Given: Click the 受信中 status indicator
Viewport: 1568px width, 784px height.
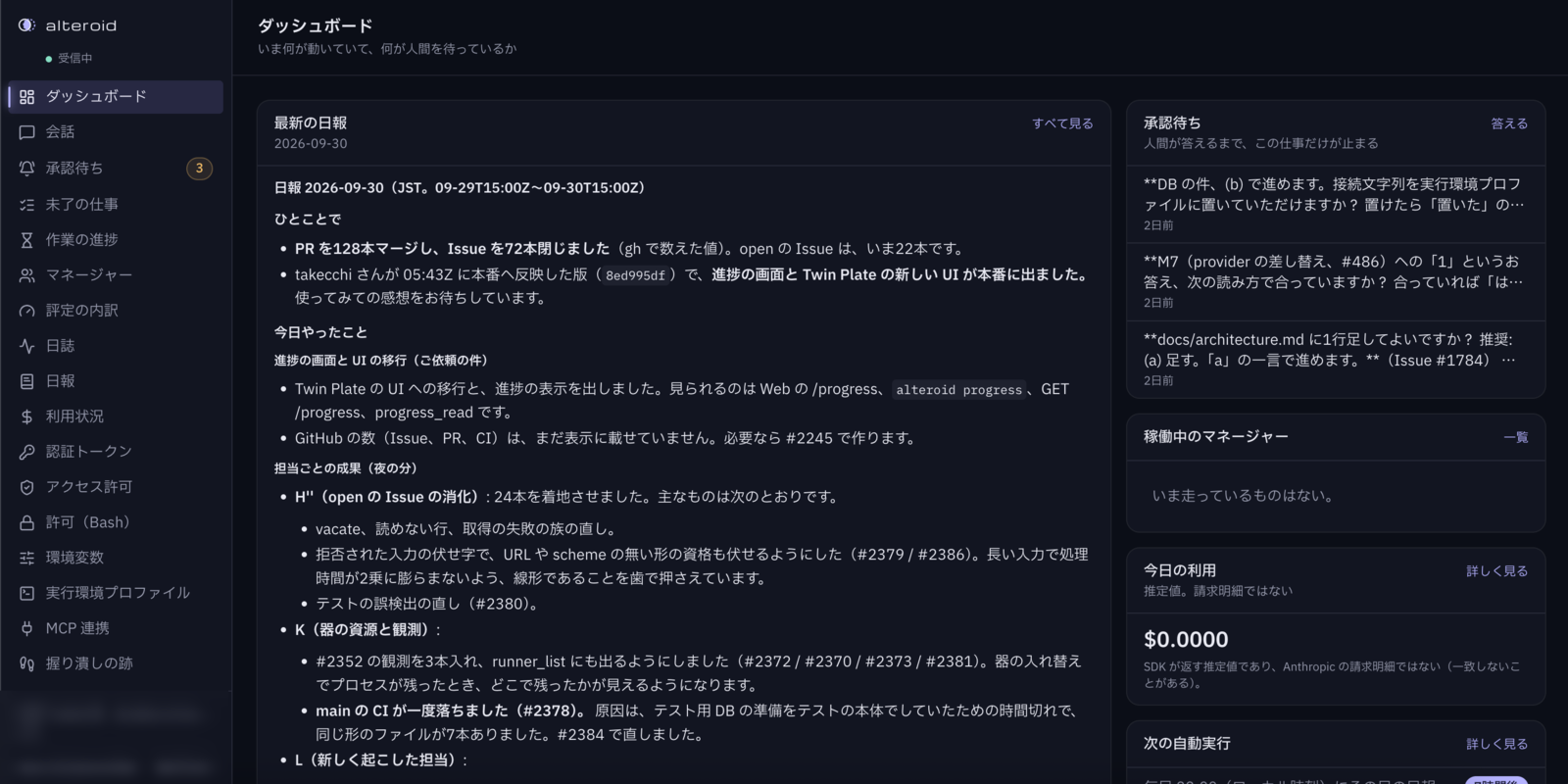Looking at the screenshot, I should click(x=69, y=59).
